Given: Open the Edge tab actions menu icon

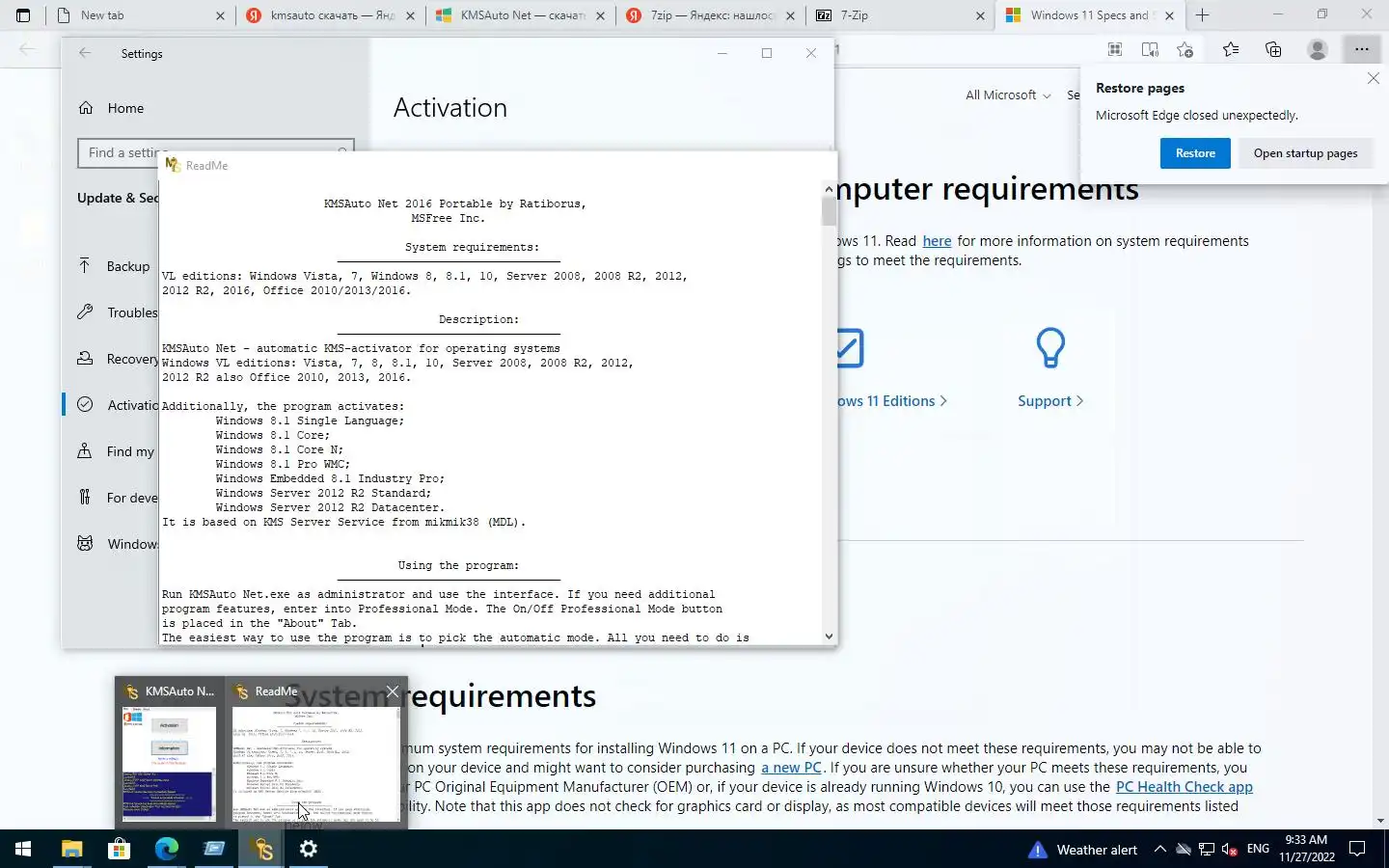Looking at the screenshot, I should 23,15.
